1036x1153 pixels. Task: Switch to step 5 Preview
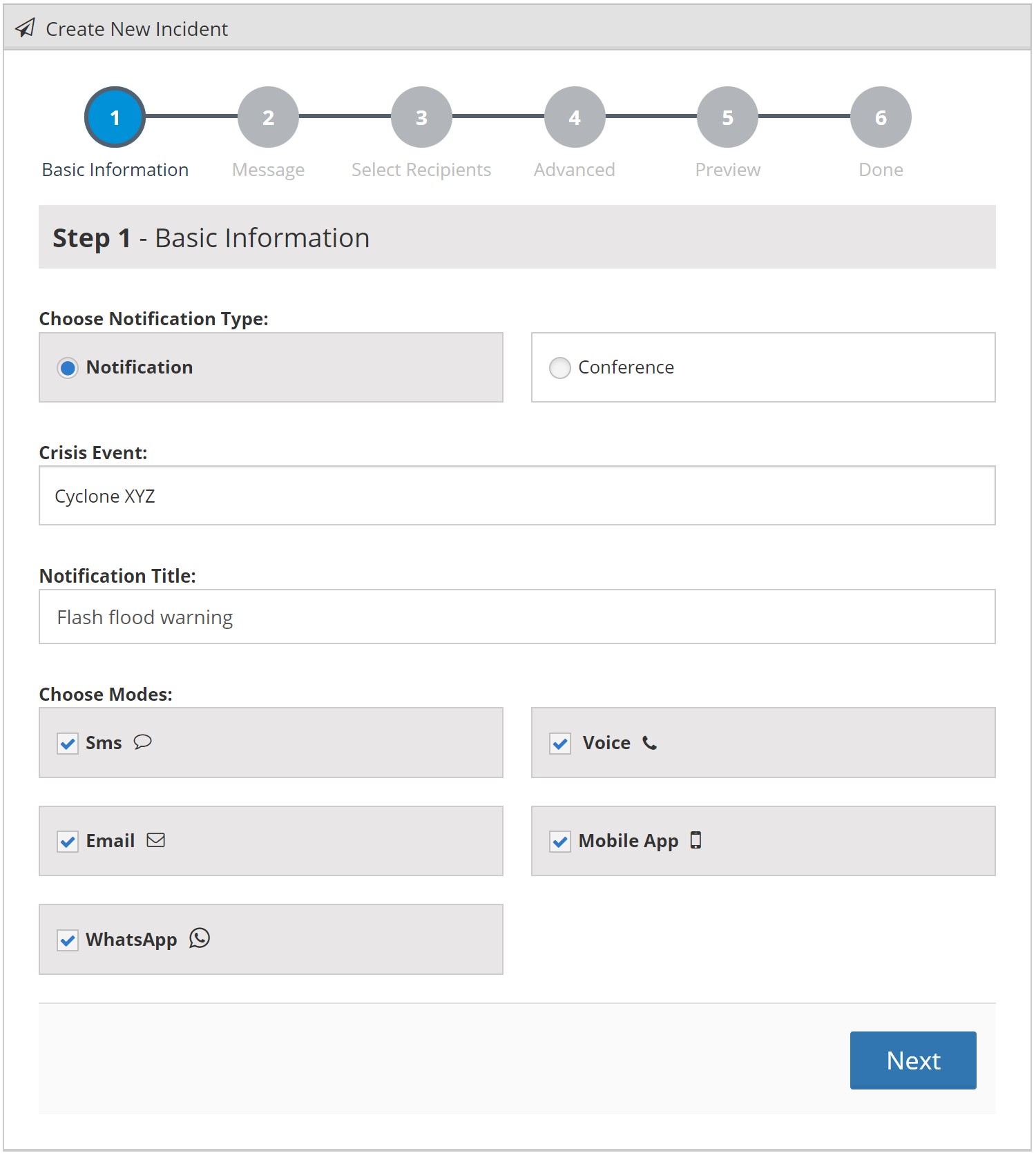coord(727,117)
